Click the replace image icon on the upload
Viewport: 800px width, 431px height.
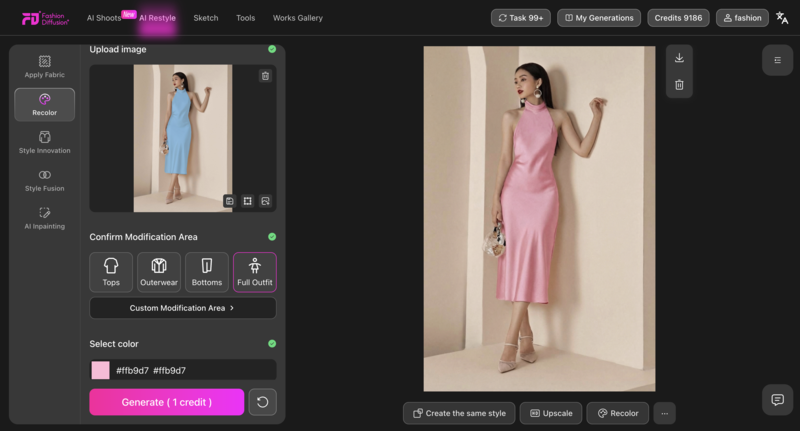pos(265,201)
